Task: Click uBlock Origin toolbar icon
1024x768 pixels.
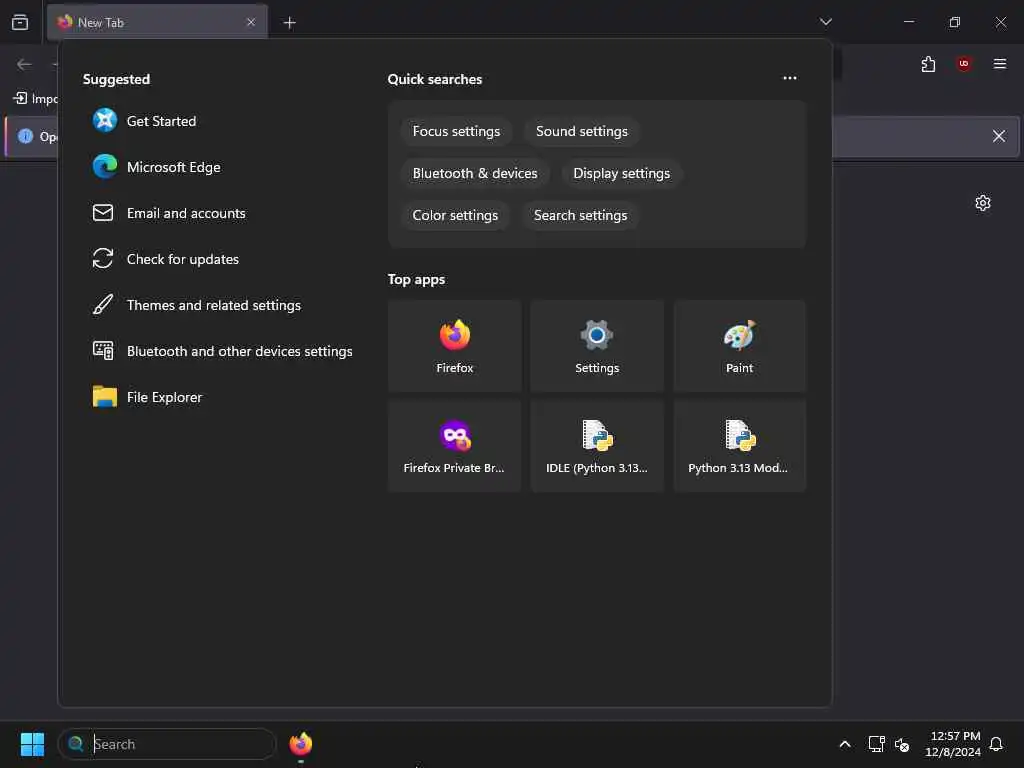Action: [963, 64]
